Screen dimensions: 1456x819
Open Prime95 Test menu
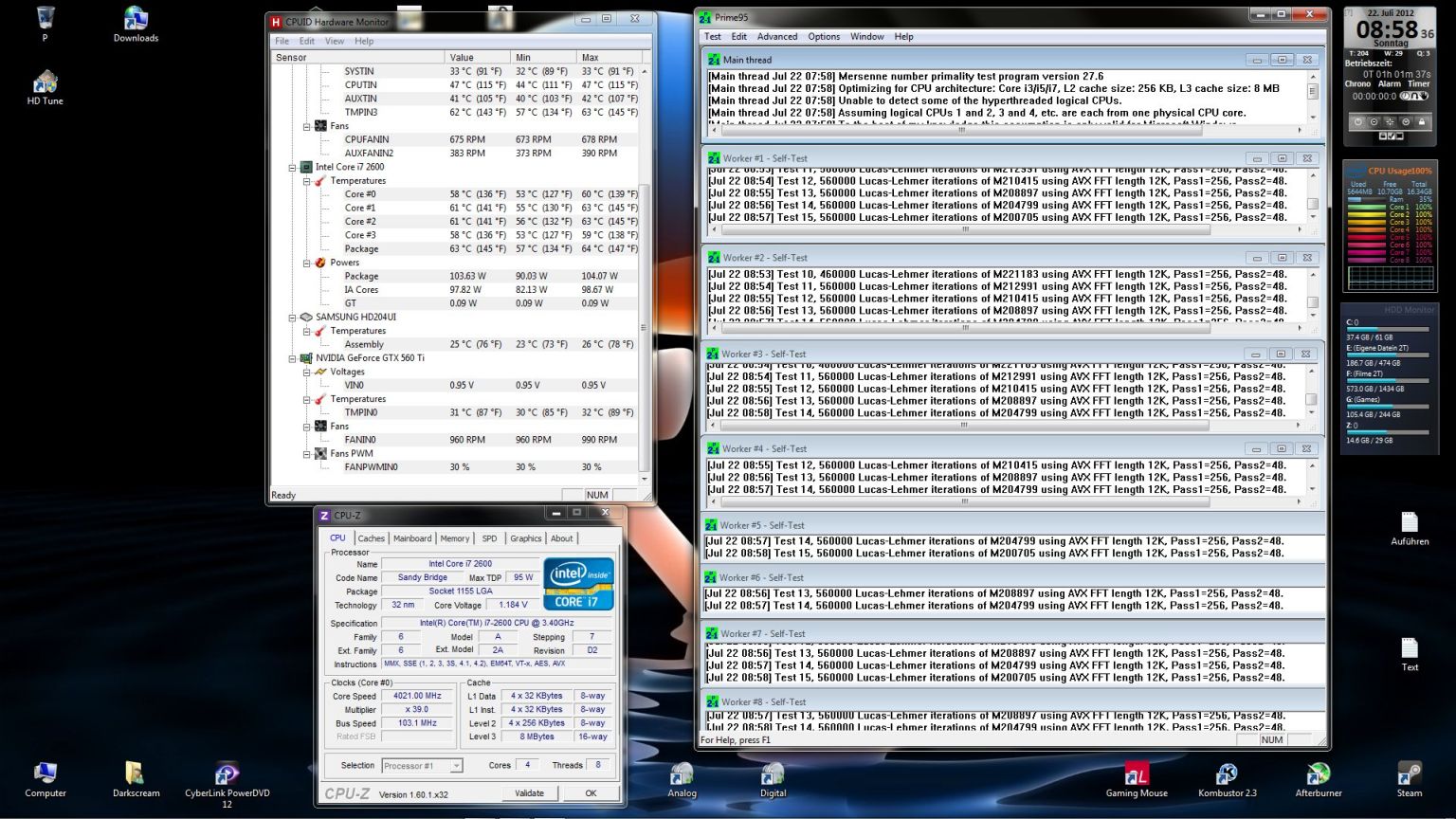[x=712, y=36]
